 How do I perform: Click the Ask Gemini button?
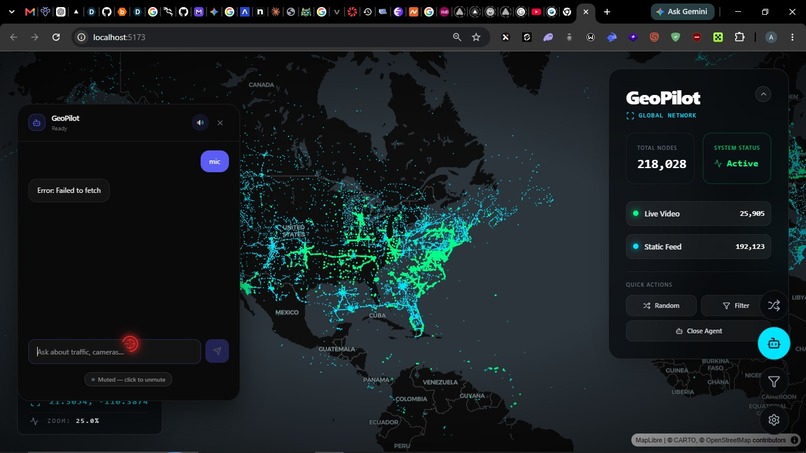click(x=682, y=11)
